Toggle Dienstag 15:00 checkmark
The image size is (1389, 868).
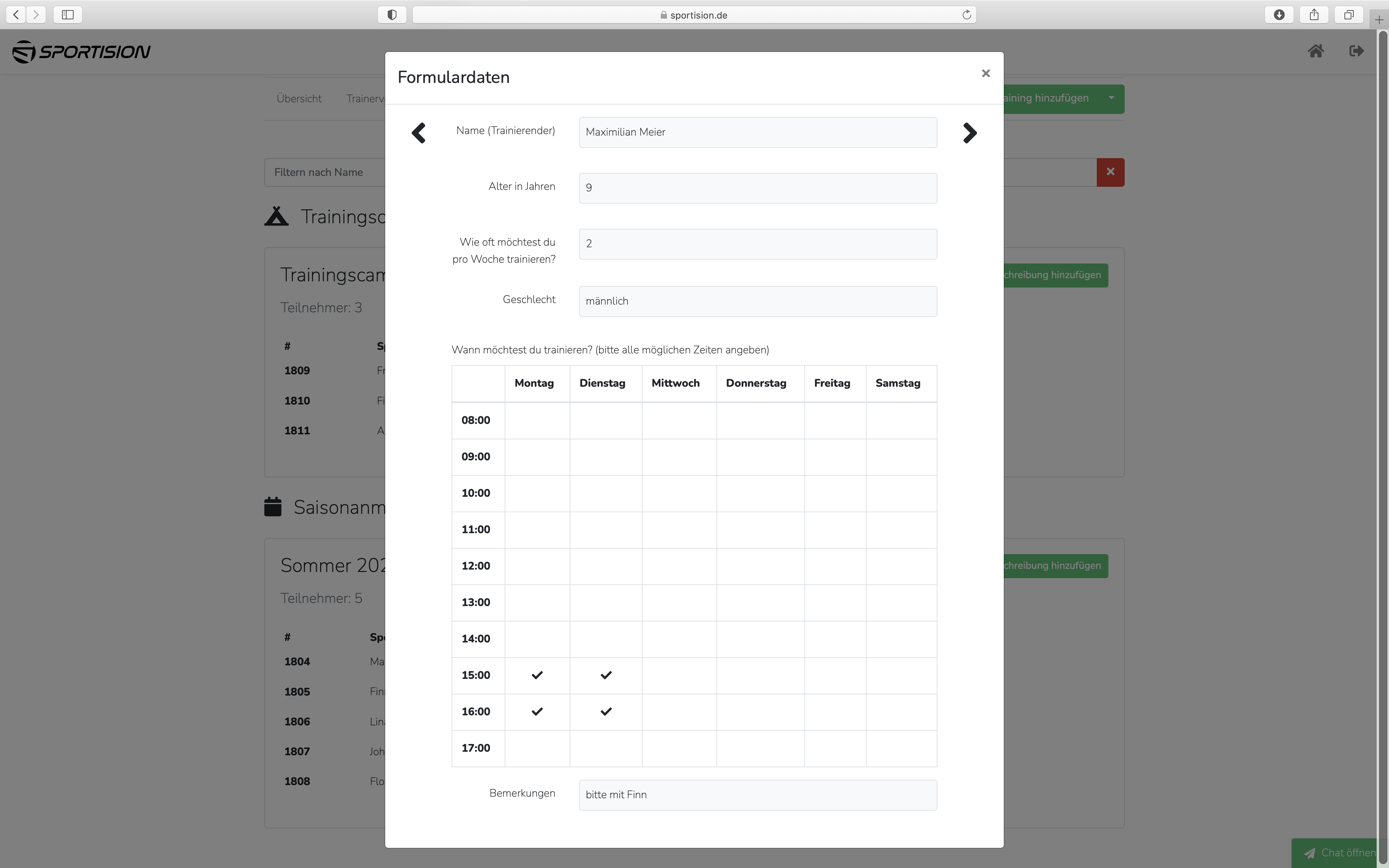point(605,675)
